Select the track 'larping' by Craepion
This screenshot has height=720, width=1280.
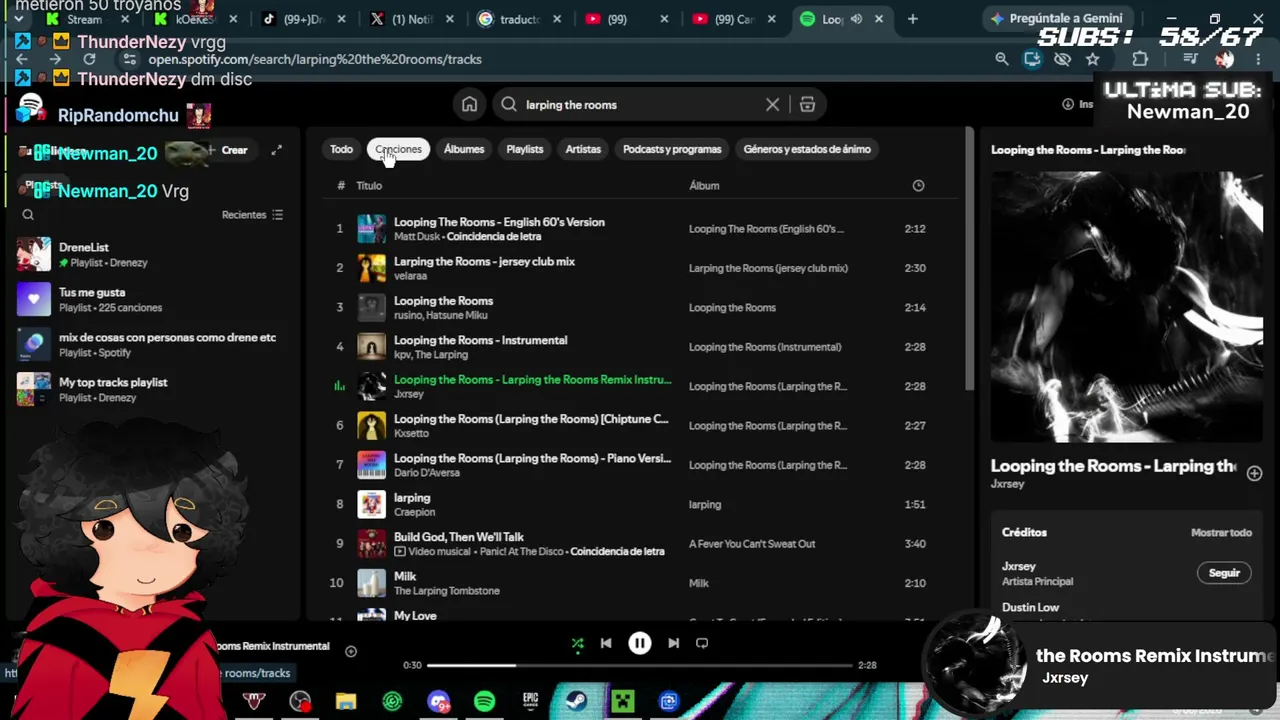click(x=412, y=498)
